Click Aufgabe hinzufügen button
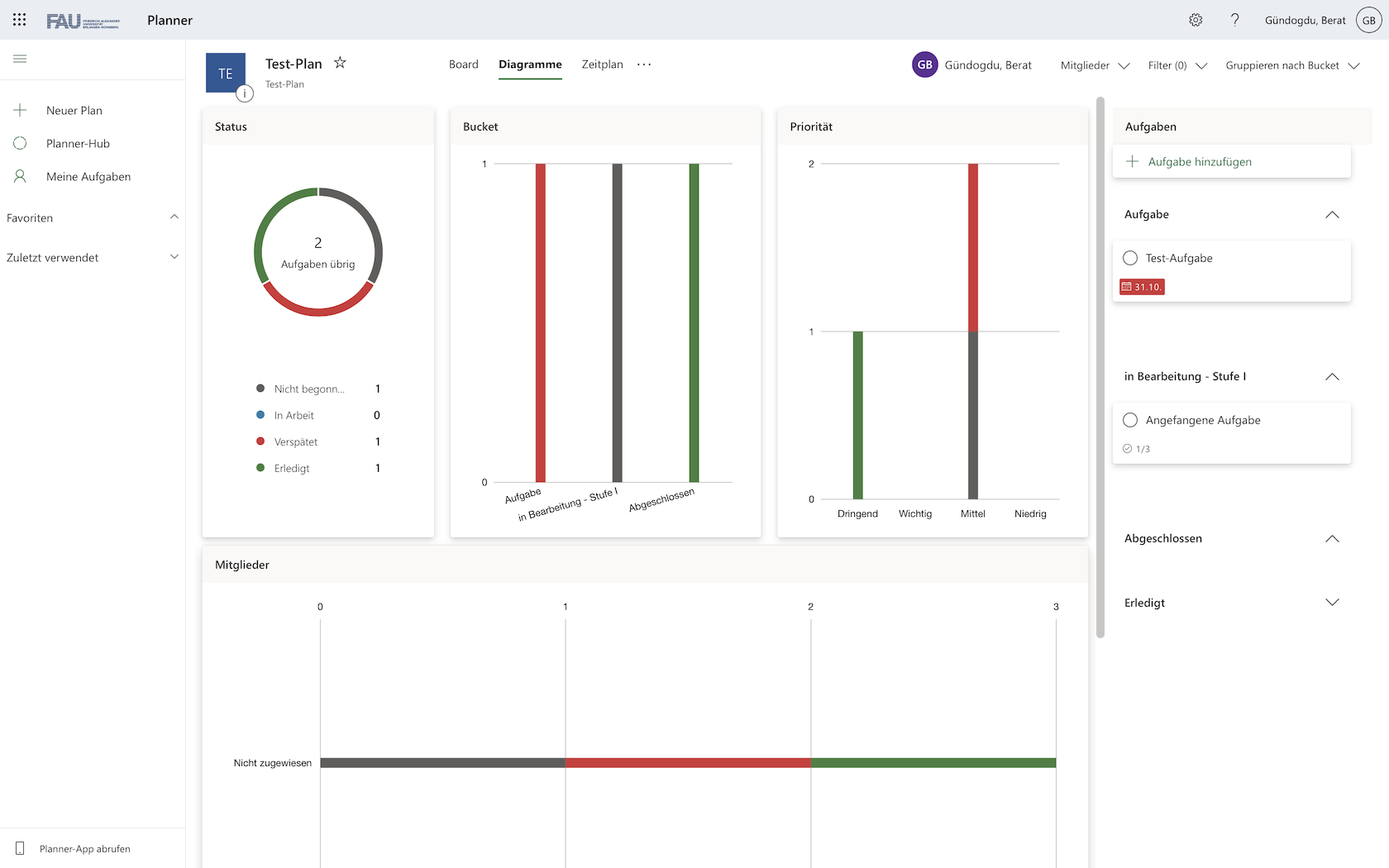 tap(1232, 161)
